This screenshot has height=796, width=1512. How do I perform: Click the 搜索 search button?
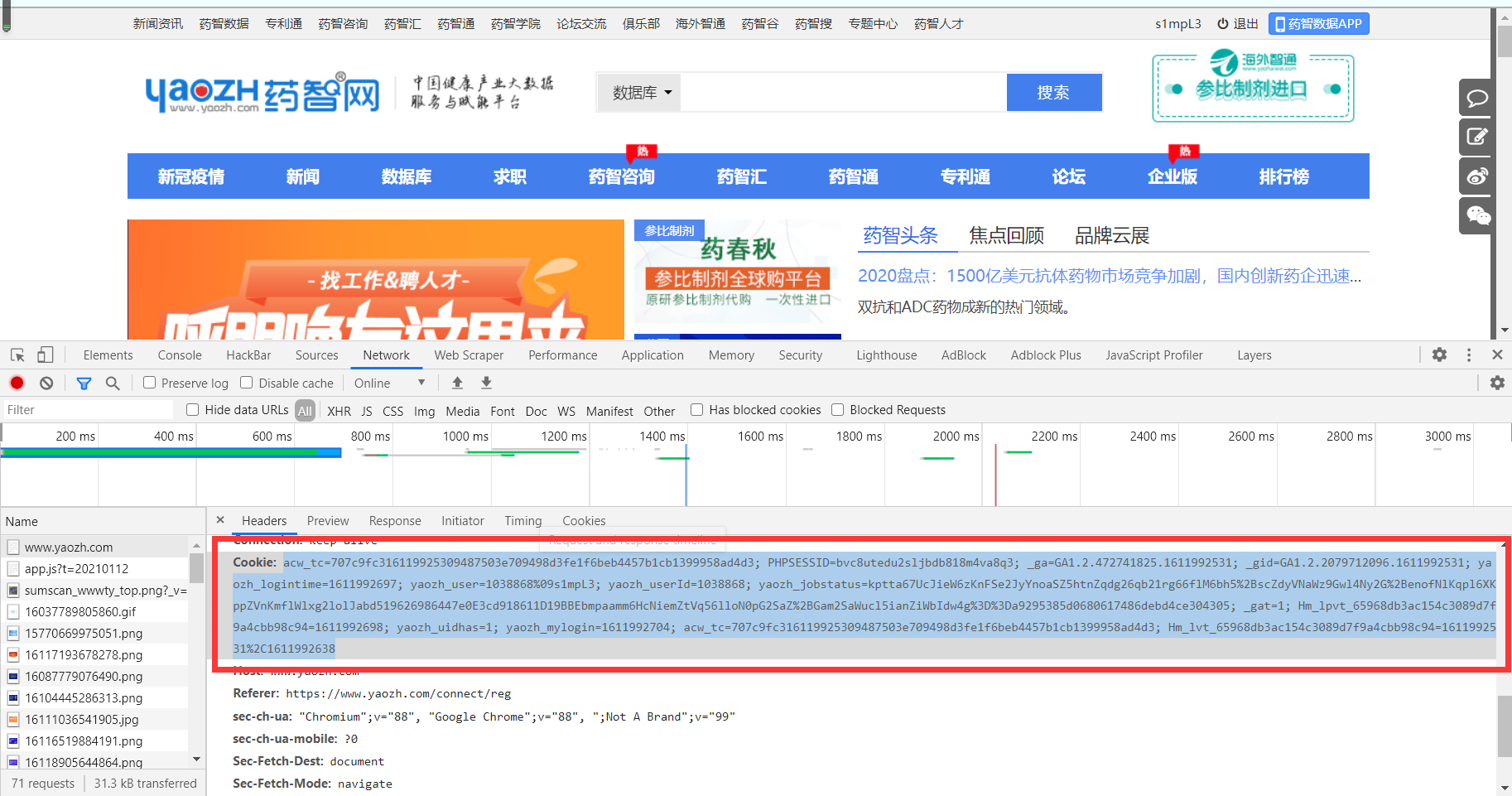(x=1054, y=92)
